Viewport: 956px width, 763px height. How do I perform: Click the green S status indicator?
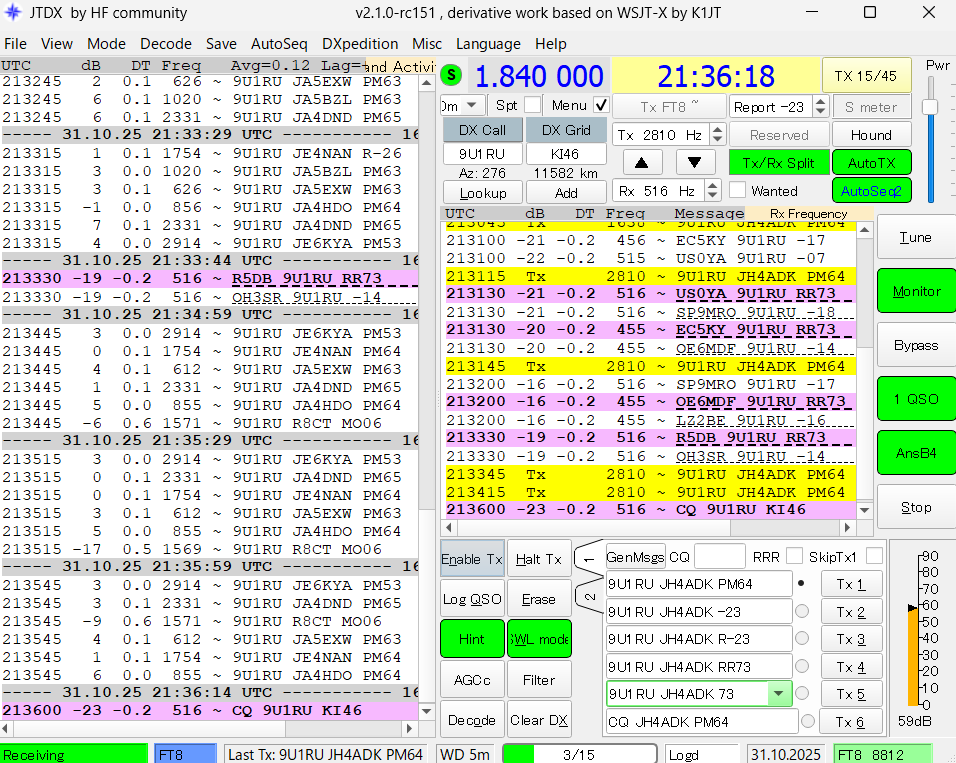[452, 75]
